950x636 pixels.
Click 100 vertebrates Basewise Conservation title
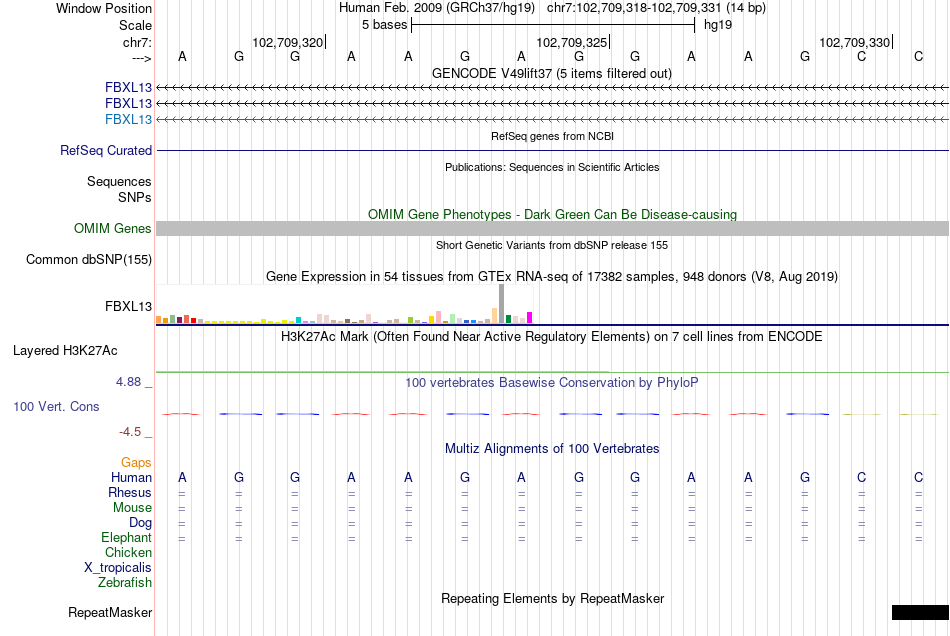click(552, 382)
